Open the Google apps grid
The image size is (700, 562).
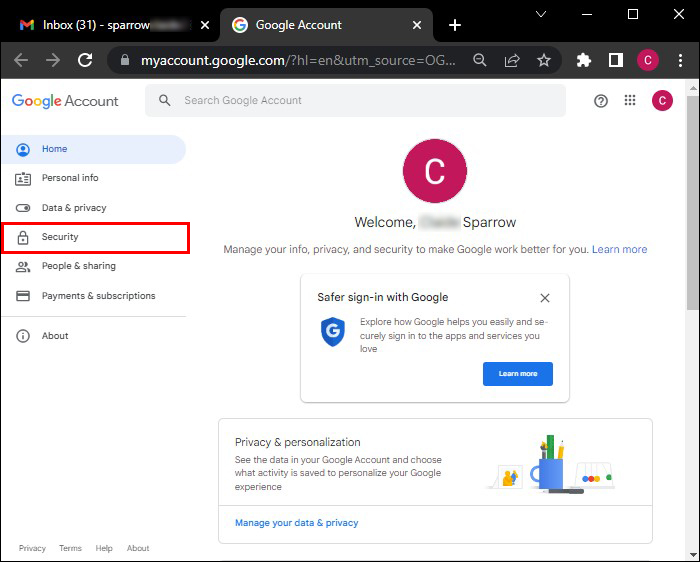click(630, 100)
